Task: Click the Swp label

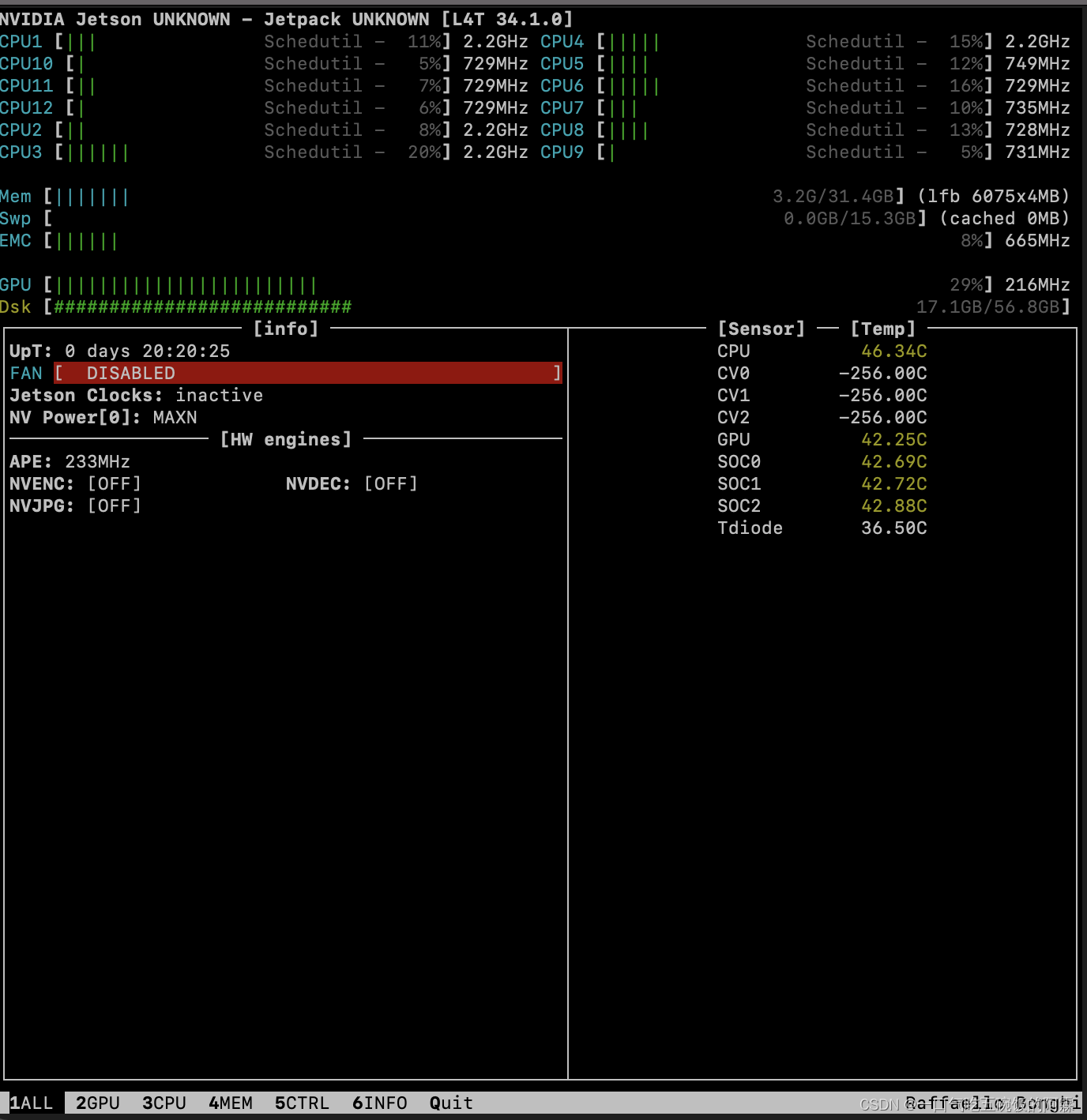Action: pos(16,218)
